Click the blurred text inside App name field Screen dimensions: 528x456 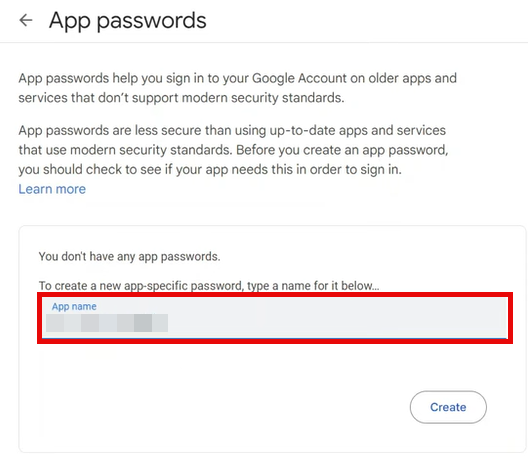pyautogui.click(x=107, y=323)
